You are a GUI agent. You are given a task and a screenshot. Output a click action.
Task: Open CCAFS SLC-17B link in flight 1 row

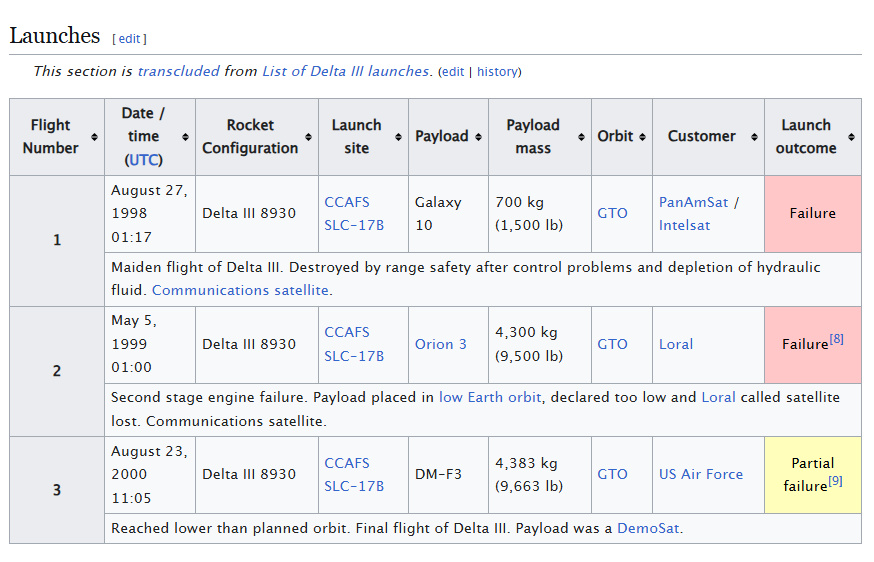click(354, 214)
